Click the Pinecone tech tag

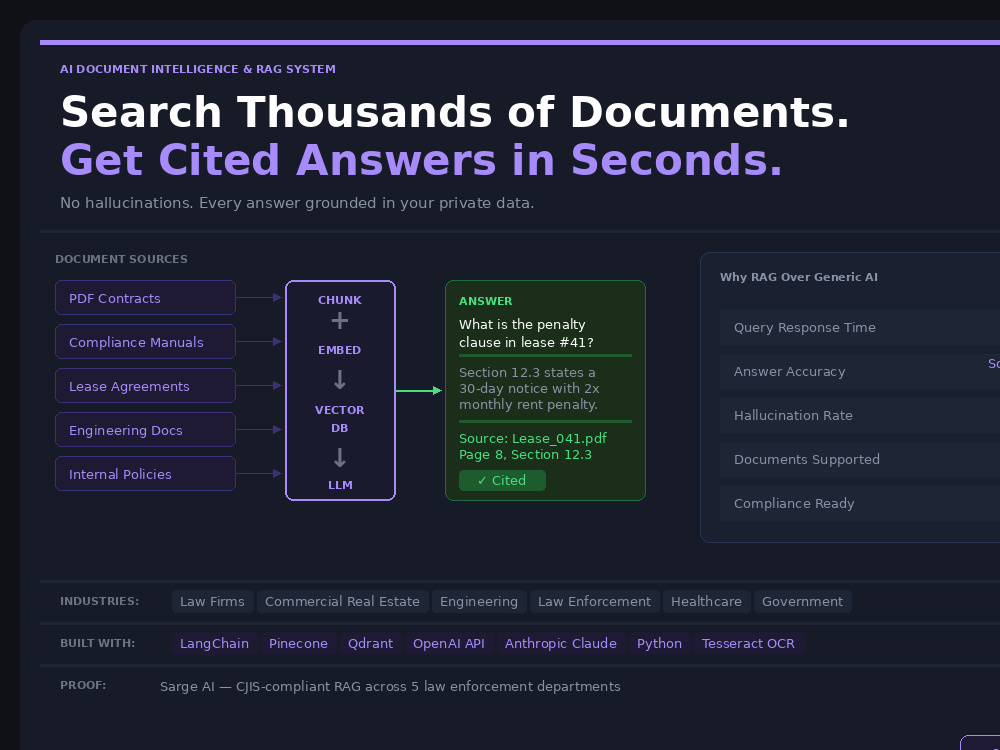point(298,643)
